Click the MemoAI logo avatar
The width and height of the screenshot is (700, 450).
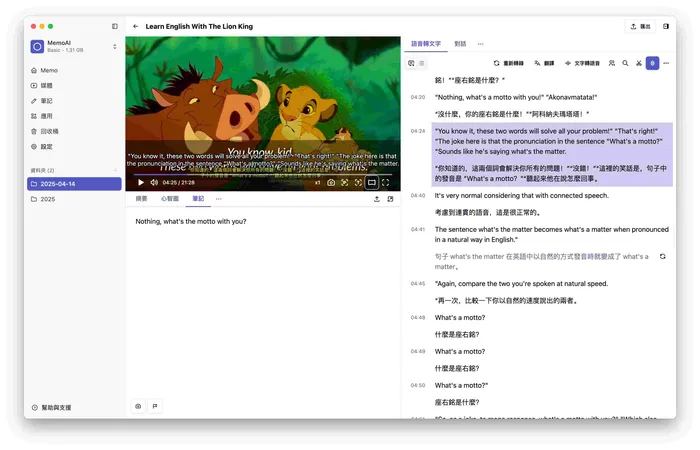click(x=37, y=46)
